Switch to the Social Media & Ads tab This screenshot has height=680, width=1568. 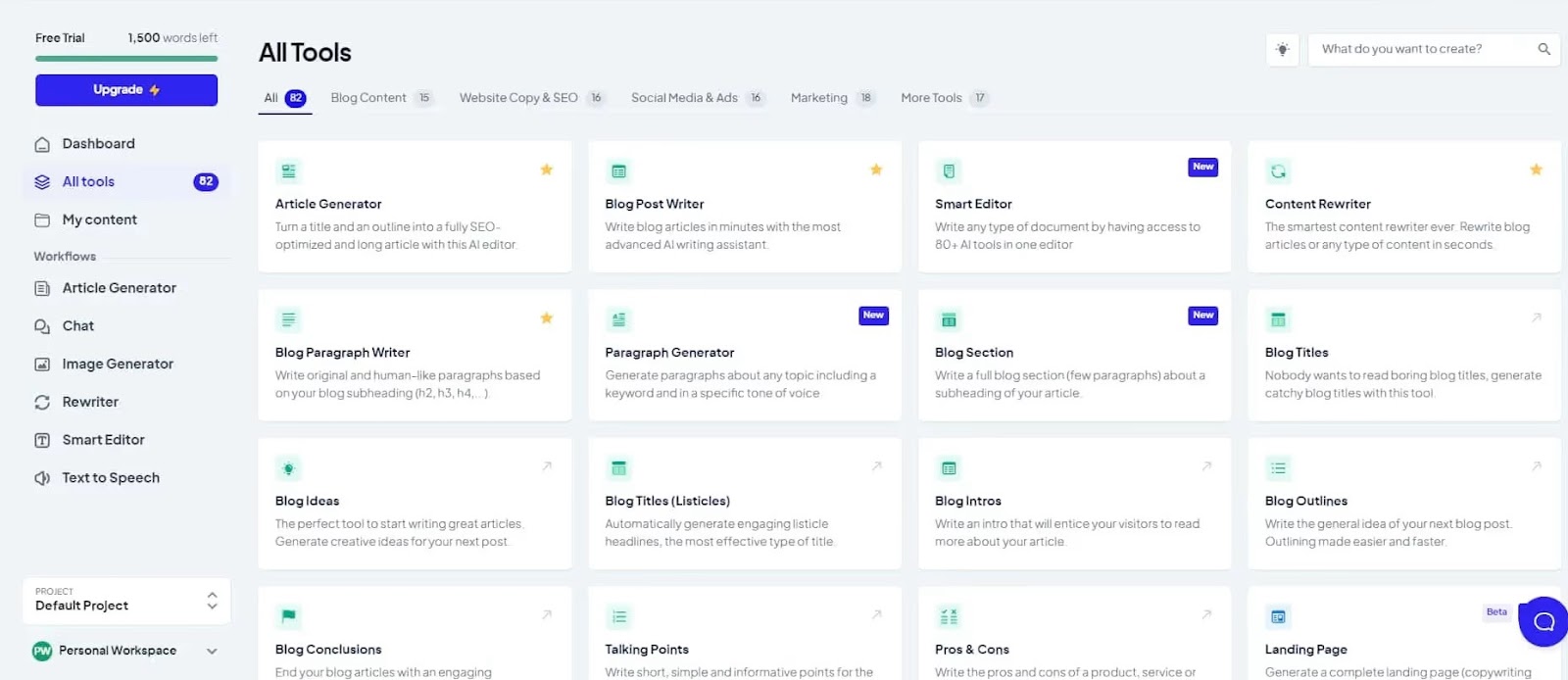698,98
